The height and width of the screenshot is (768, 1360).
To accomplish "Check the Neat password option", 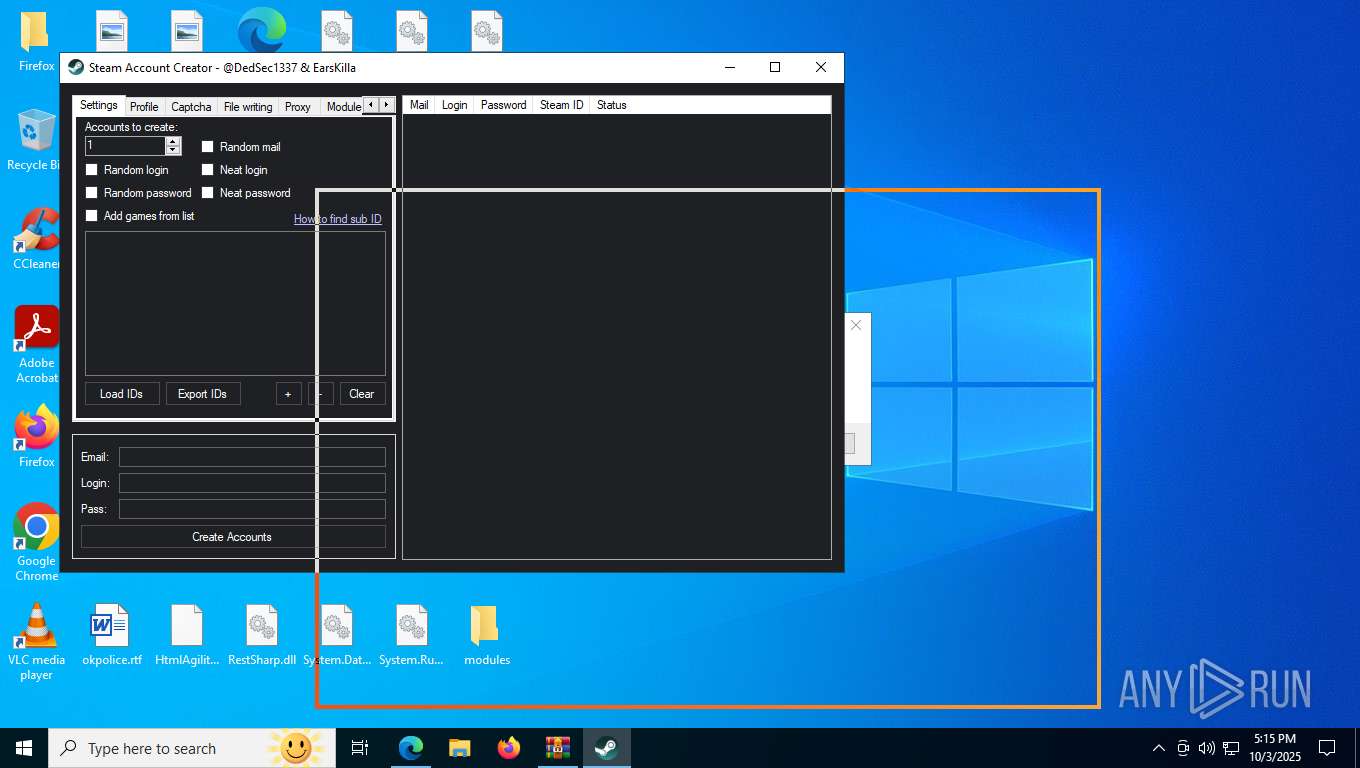I will 208,193.
